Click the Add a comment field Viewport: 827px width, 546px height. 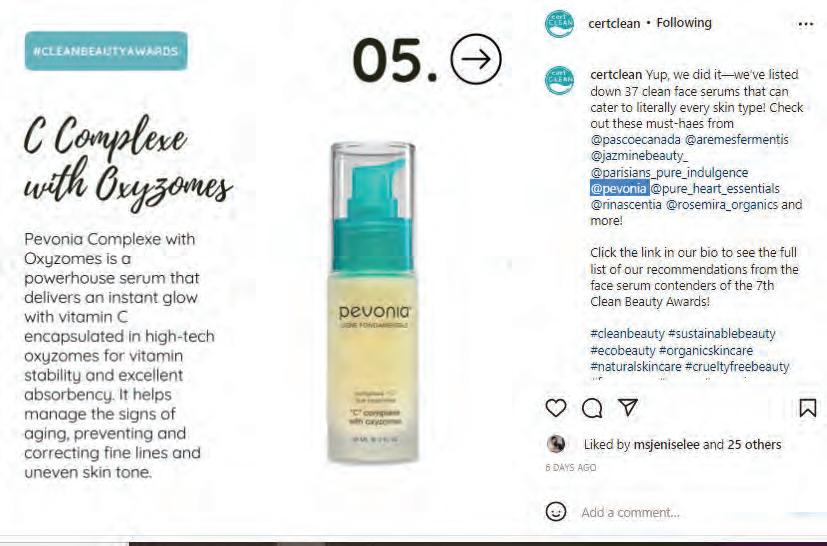tap(686, 512)
